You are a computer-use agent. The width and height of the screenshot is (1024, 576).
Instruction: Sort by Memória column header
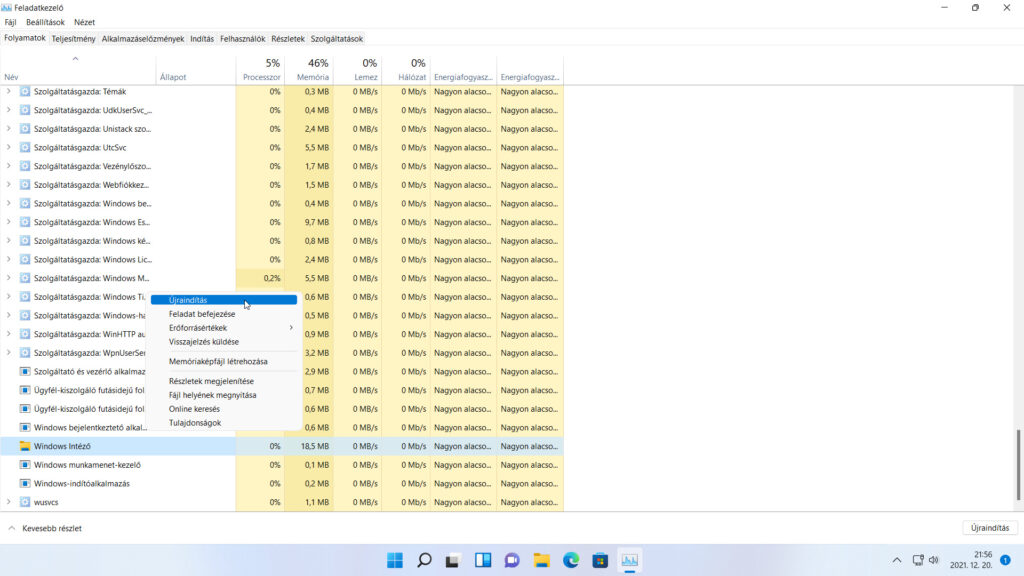pyautogui.click(x=310, y=70)
